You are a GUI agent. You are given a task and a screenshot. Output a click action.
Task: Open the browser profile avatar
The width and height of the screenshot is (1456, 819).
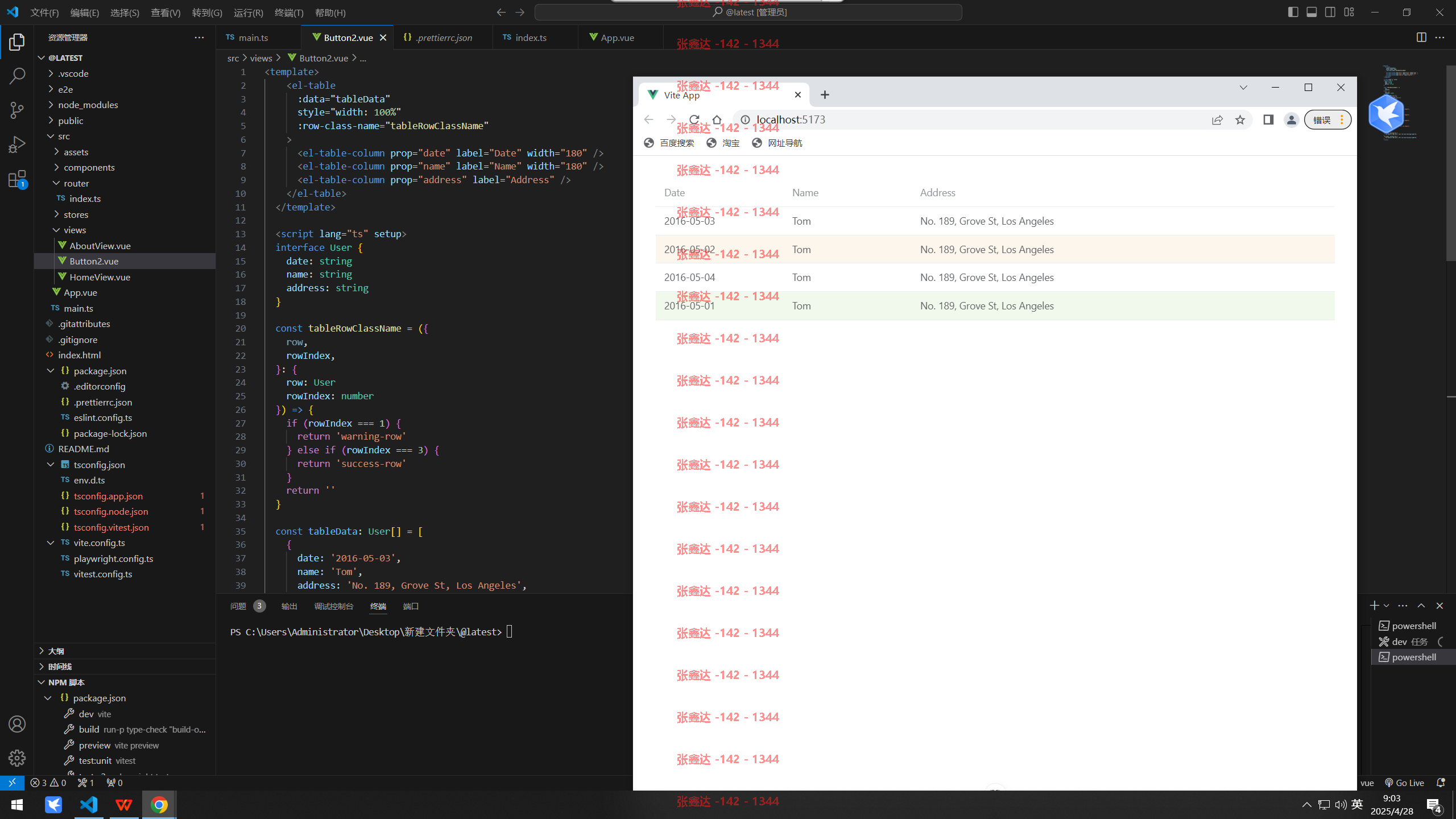(x=1292, y=119)
